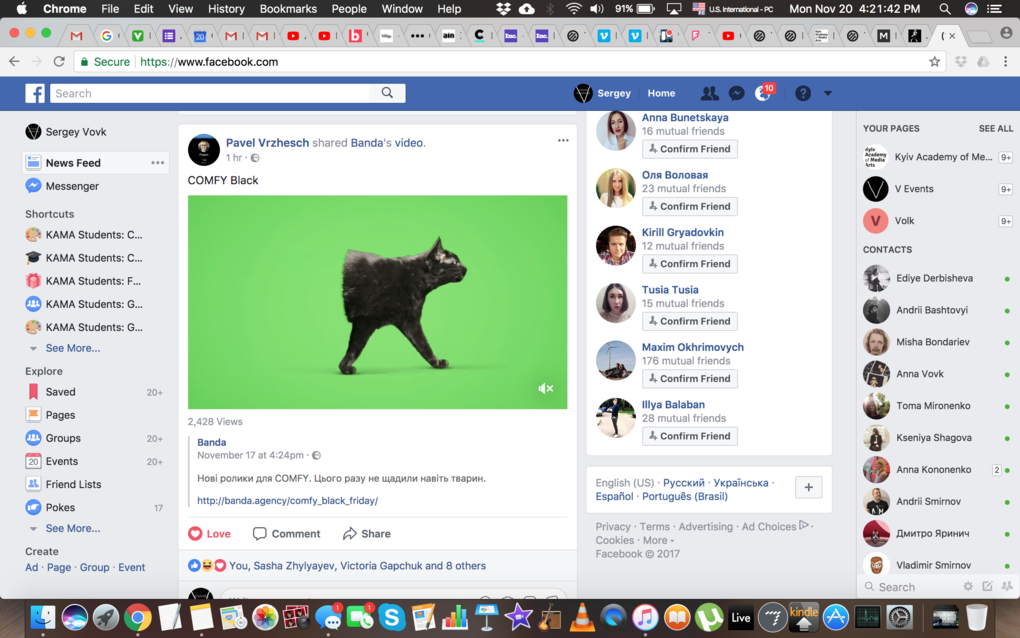
Task: Open the banda.agency comfy_black_friday link
Action: [288, 501]
